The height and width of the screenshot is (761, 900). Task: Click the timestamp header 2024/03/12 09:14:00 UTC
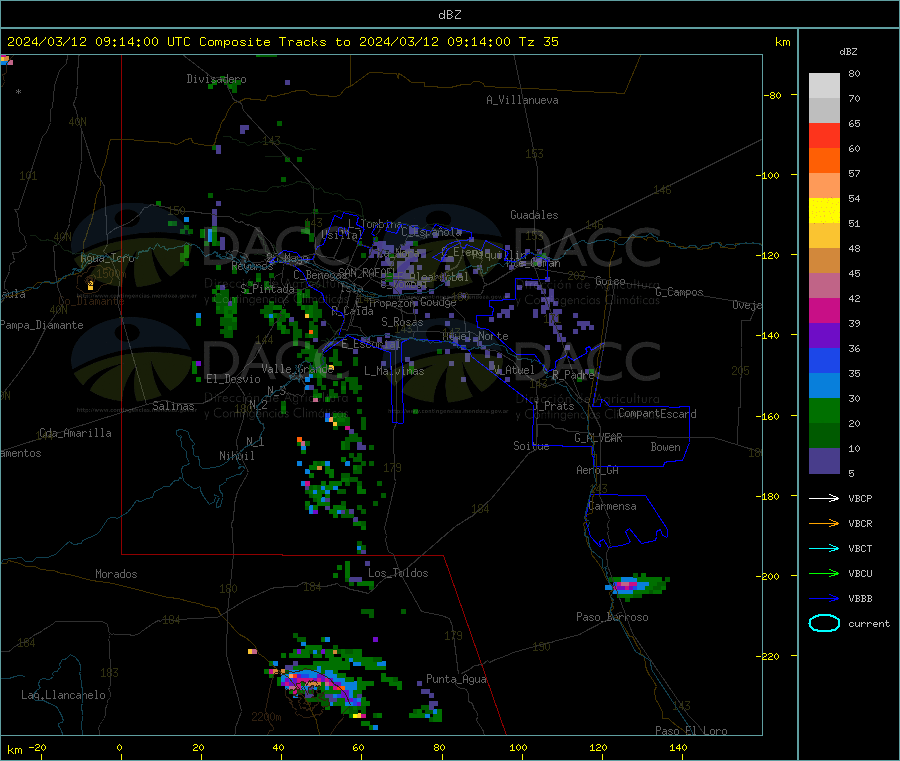coord(99,42)
